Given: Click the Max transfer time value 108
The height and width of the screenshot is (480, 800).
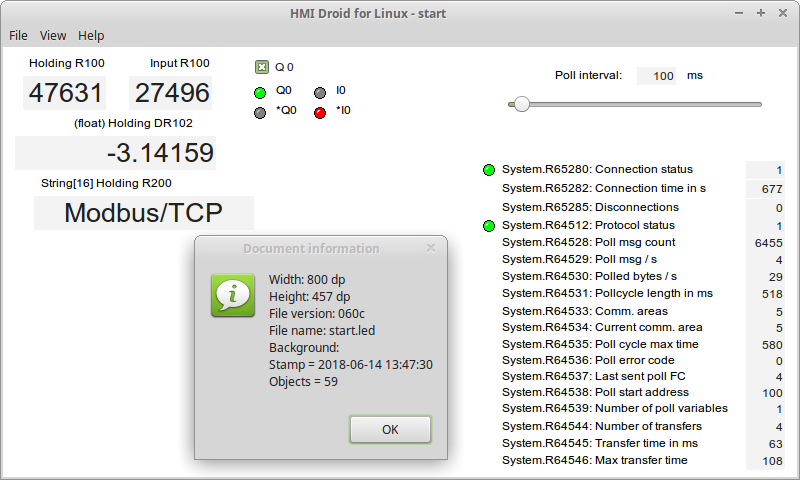Looking at the screenshot, I should coord(765,461).
